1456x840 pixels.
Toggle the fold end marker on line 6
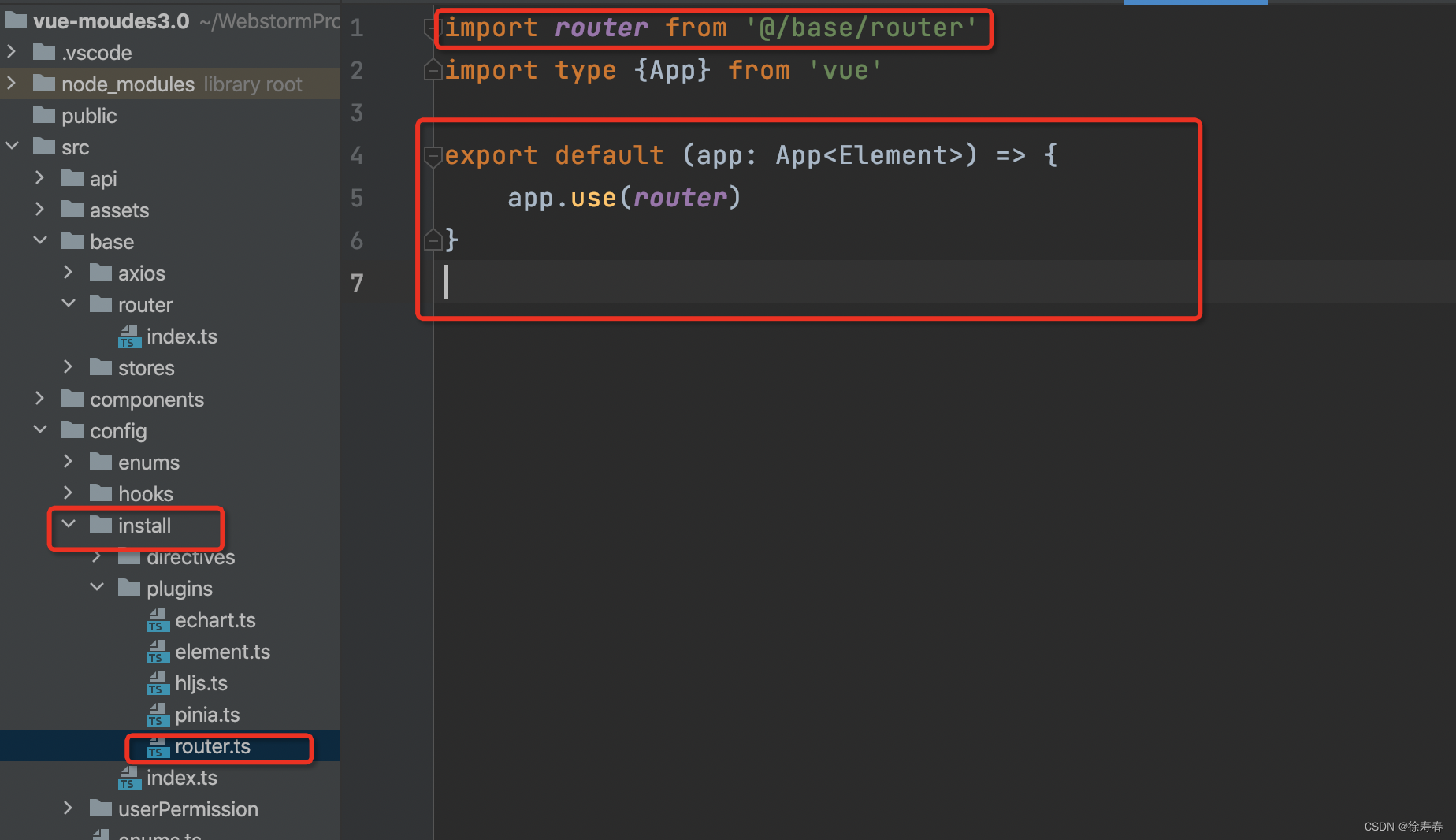(x=433, y=239)
